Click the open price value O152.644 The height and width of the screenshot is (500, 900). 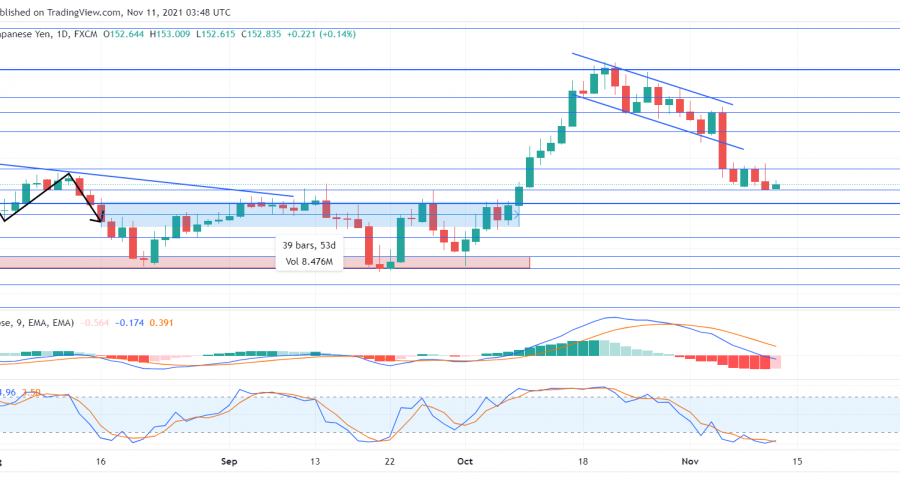pyautogui.click(x=123, y=34)
